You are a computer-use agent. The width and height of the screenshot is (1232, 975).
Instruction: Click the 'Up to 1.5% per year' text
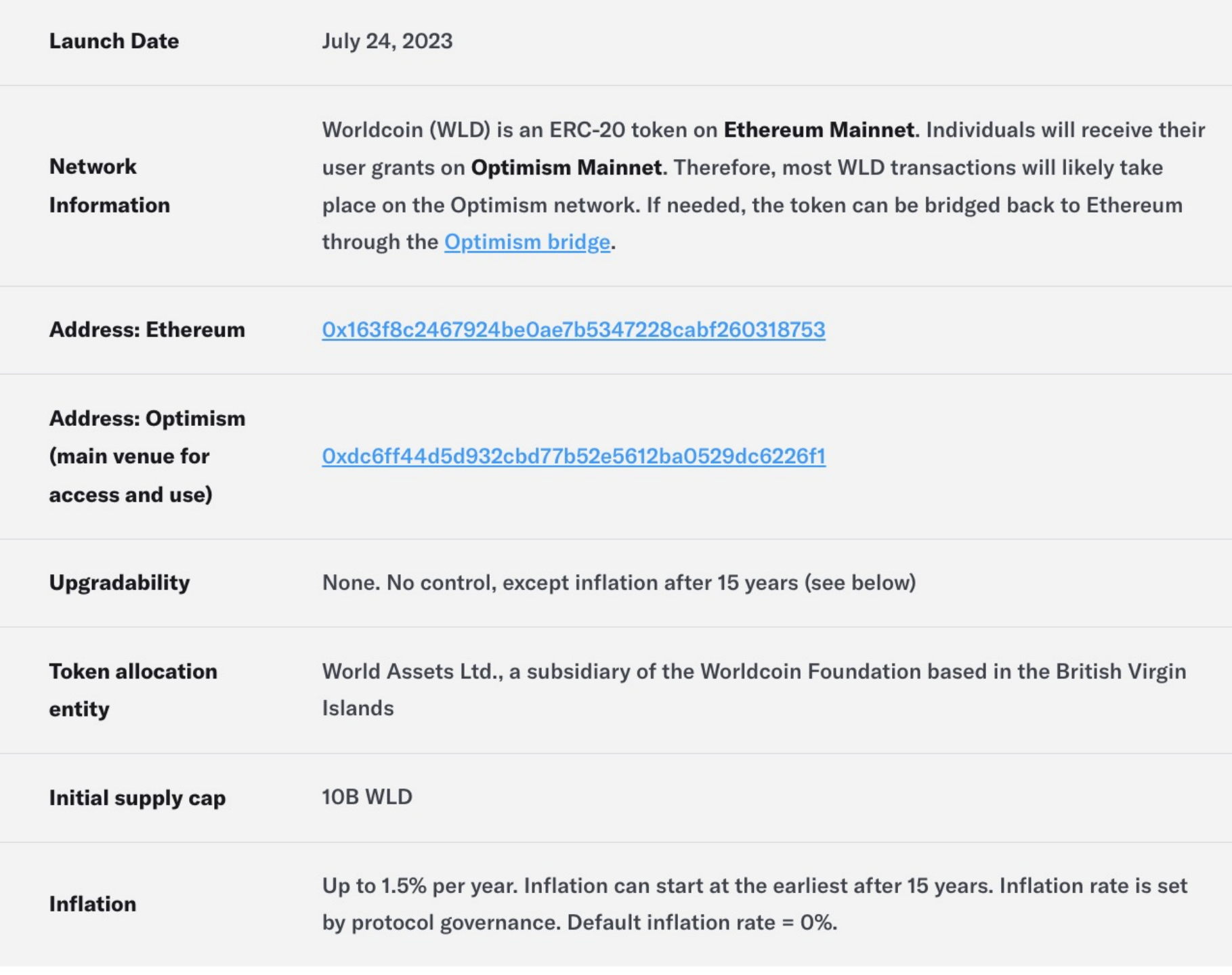(419, 886)
